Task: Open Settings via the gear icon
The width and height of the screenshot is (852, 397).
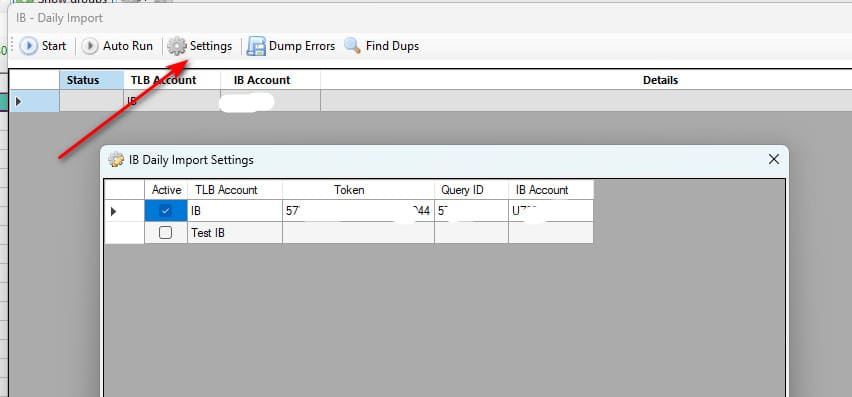Action: coord(177,46)
